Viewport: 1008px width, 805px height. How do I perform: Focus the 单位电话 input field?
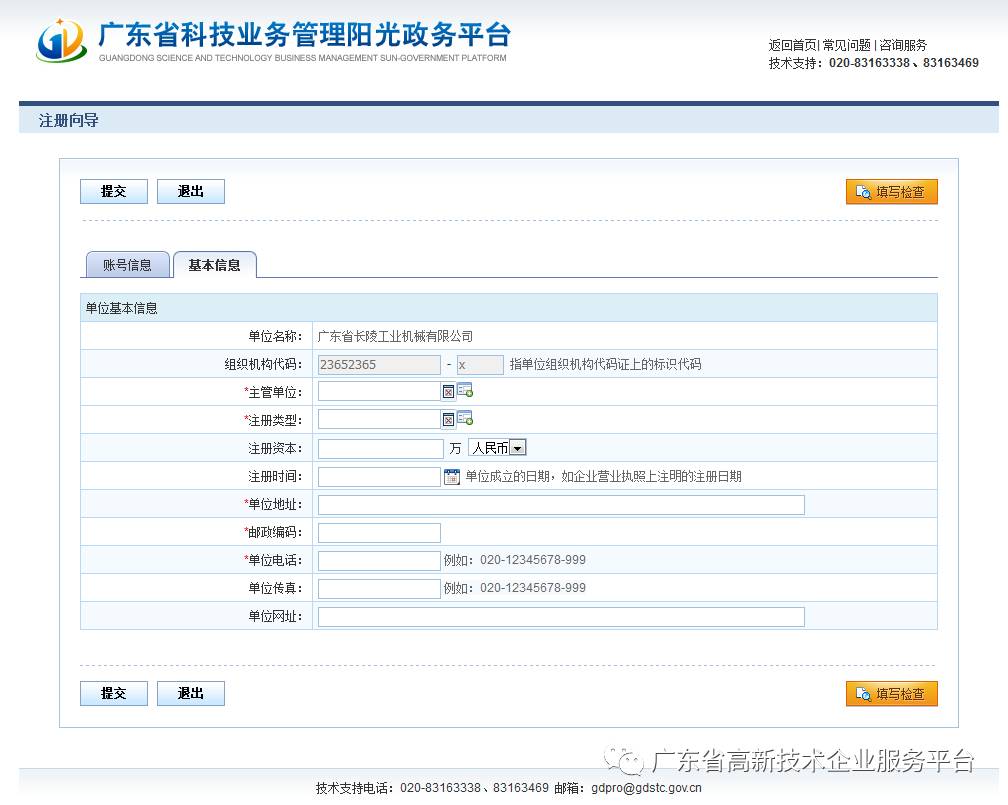[x=379, y=561]
